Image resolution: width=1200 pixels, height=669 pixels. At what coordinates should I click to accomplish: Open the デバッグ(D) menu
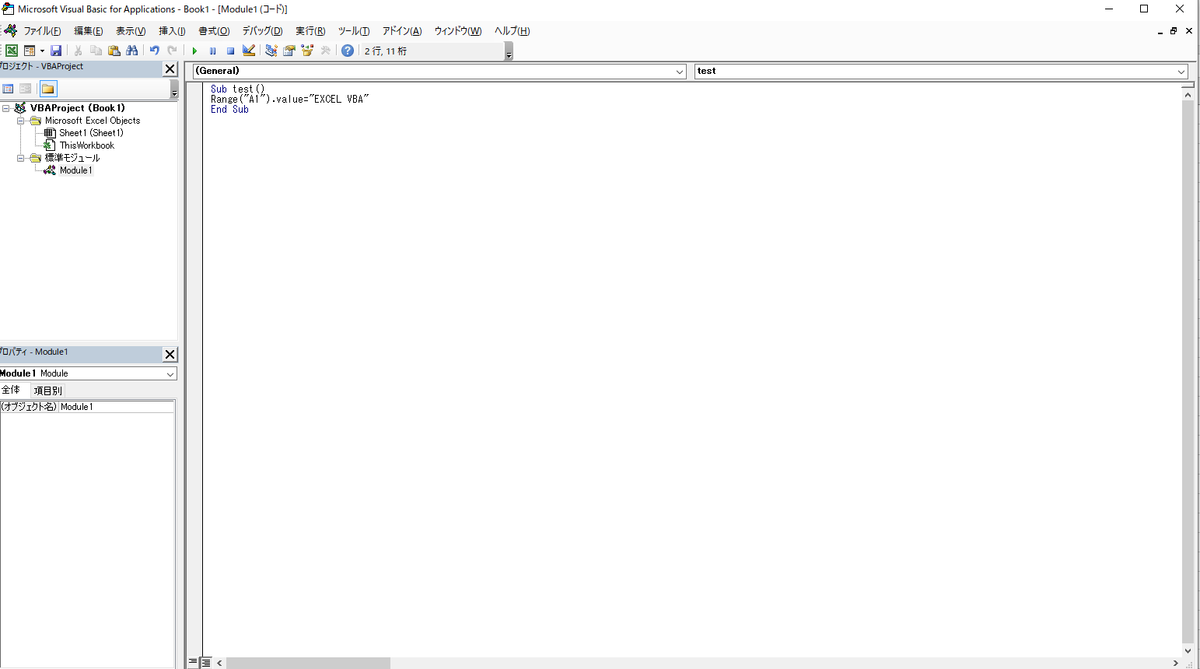(262, 31)
